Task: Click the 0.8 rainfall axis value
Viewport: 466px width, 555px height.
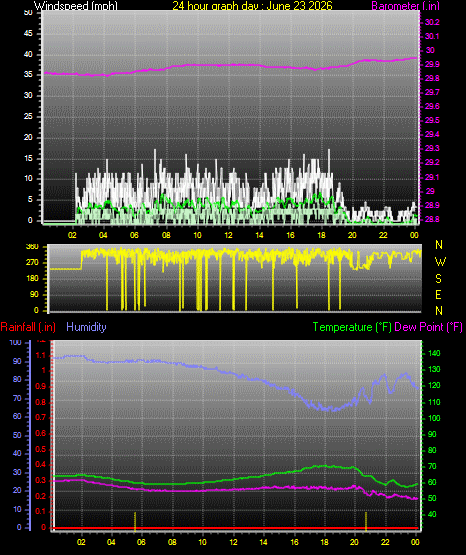Action: click(x=41, y=402)
